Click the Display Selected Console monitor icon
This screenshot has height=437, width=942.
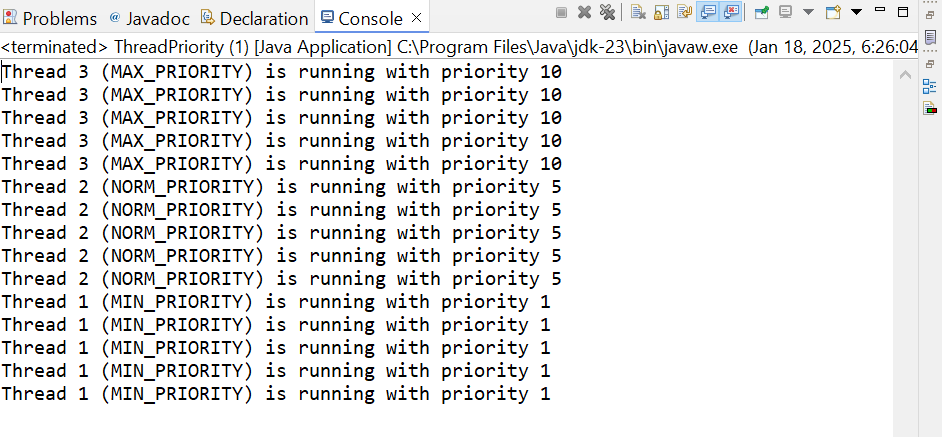(785, 12)
